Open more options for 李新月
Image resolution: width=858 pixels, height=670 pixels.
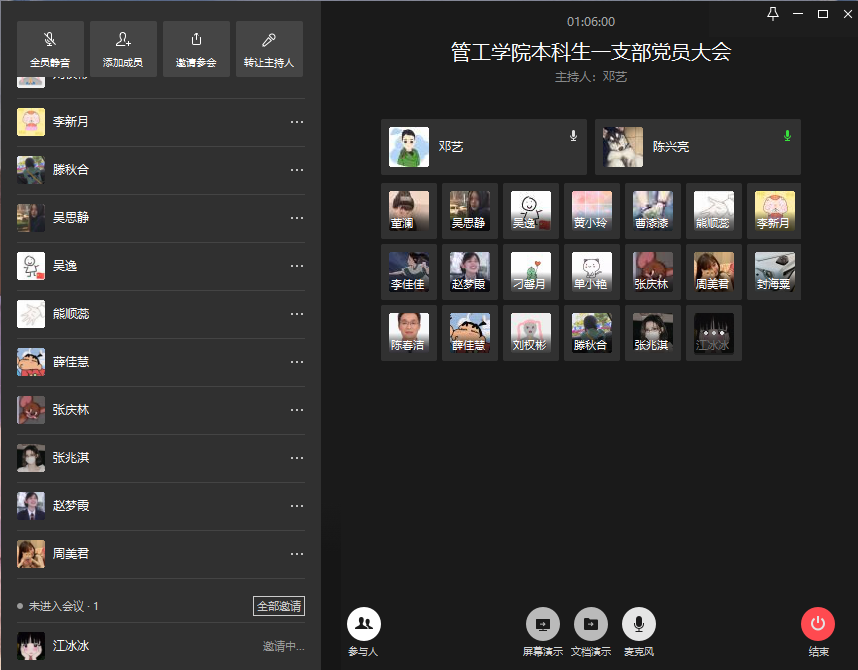[x=296, y=122]
